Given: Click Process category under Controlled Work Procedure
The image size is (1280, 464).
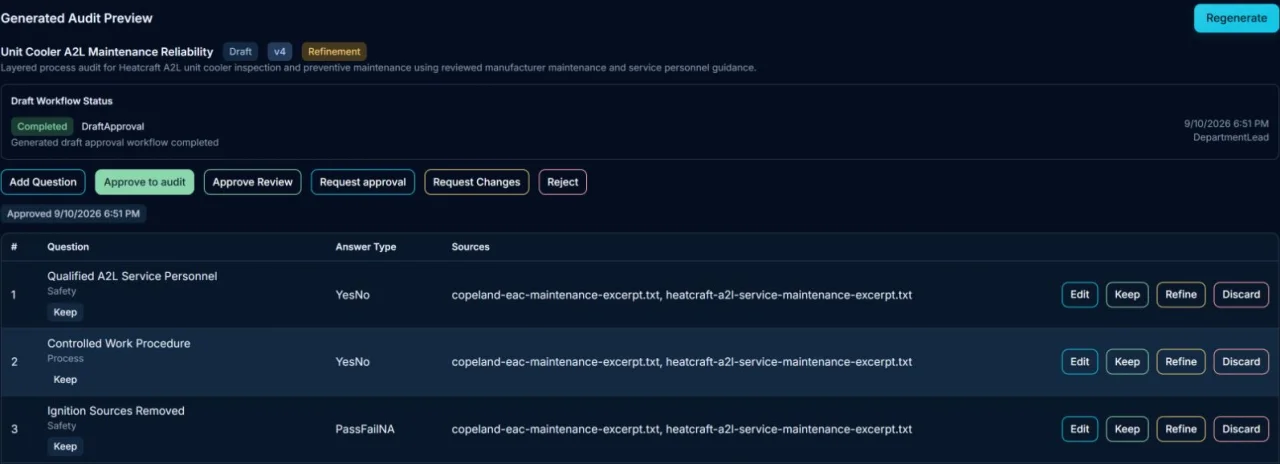Looking at the screenshot, I should pos(65,358).
